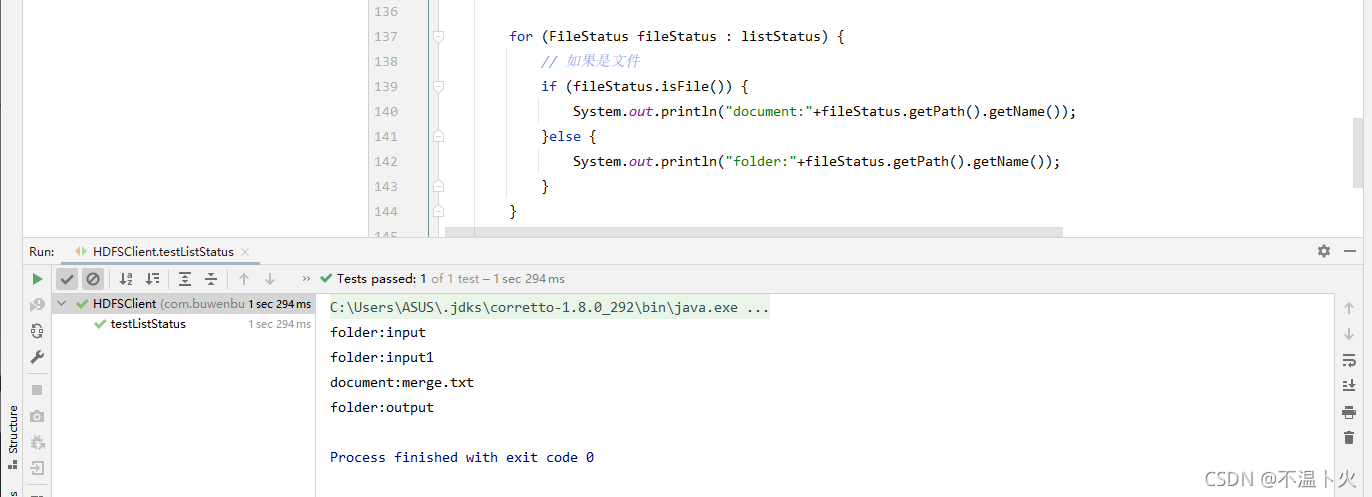Hide the Run tool window
The width and height of the screenshot is (1372, 497).
tap(1350, 251)
